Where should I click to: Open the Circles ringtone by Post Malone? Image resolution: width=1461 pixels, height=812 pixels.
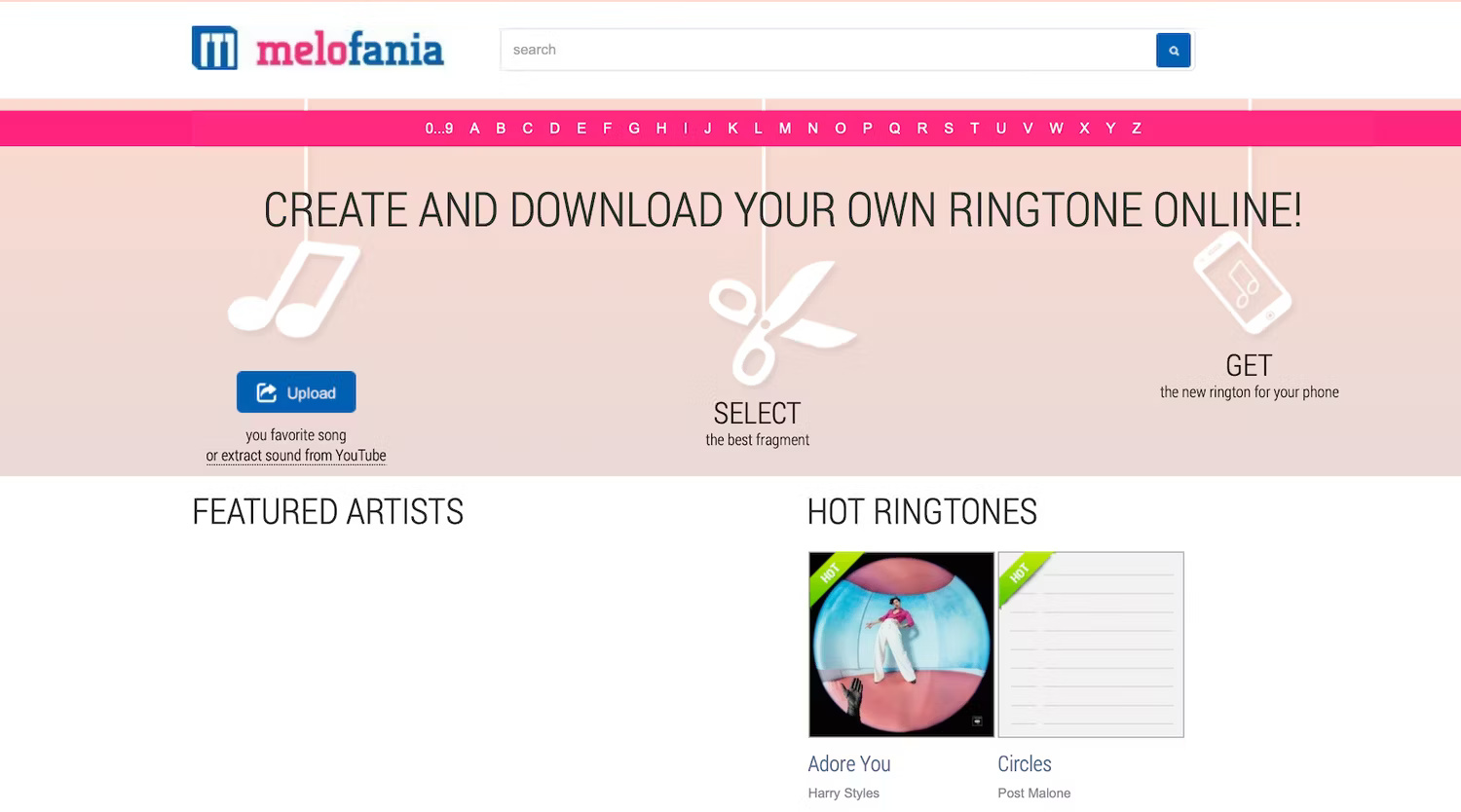[1024, 763]
